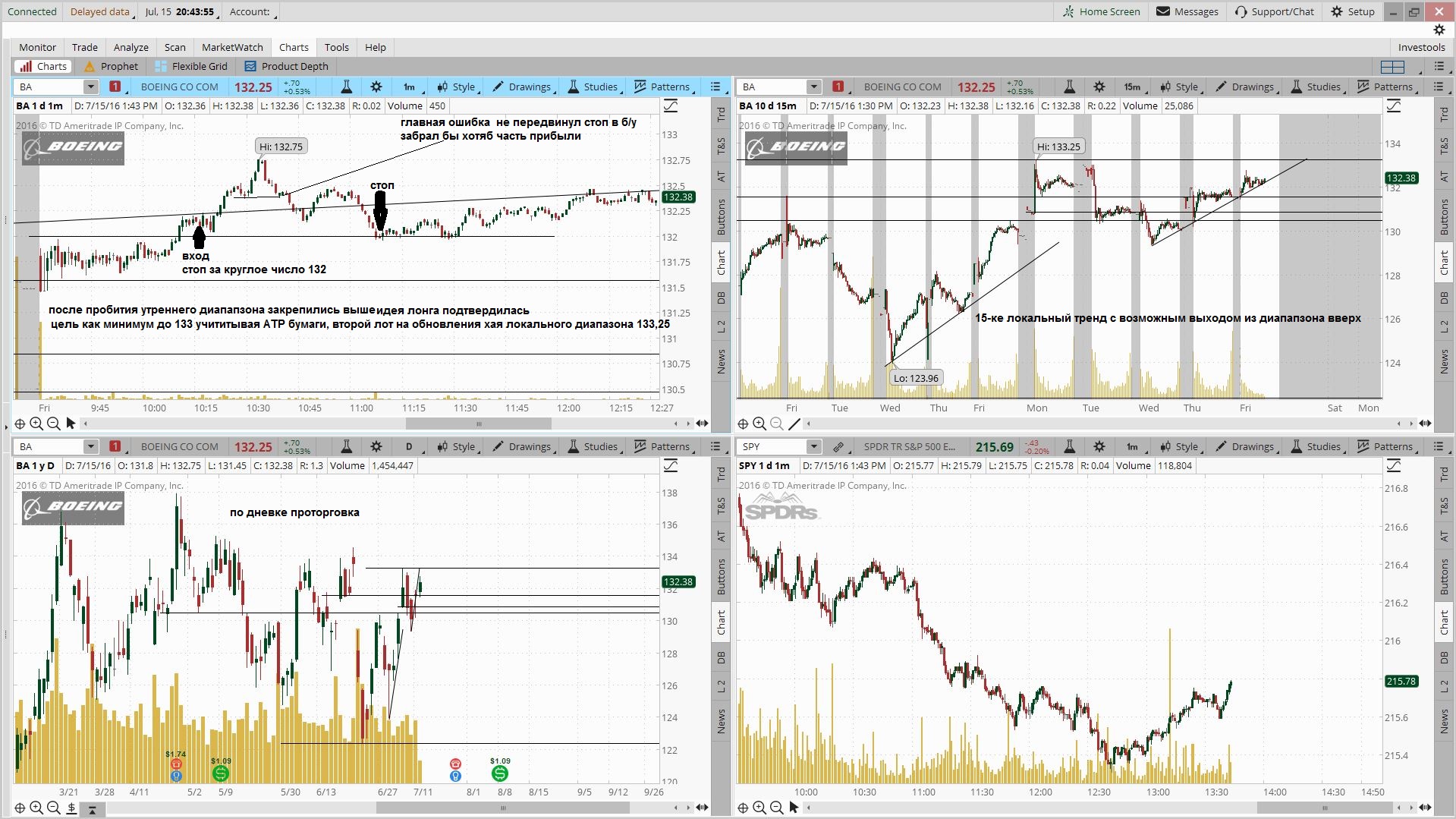
Task: Open the flask quick-study icon in BA 1m chart
Action: click(347, 87)
